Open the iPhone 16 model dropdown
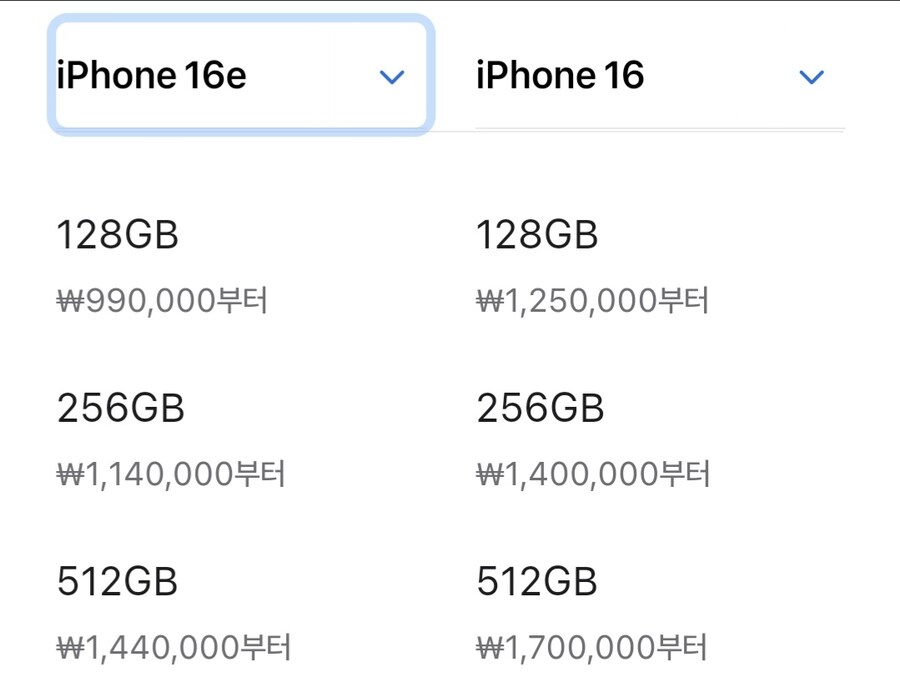The image size is (900, 682). [x=660, y=75]
